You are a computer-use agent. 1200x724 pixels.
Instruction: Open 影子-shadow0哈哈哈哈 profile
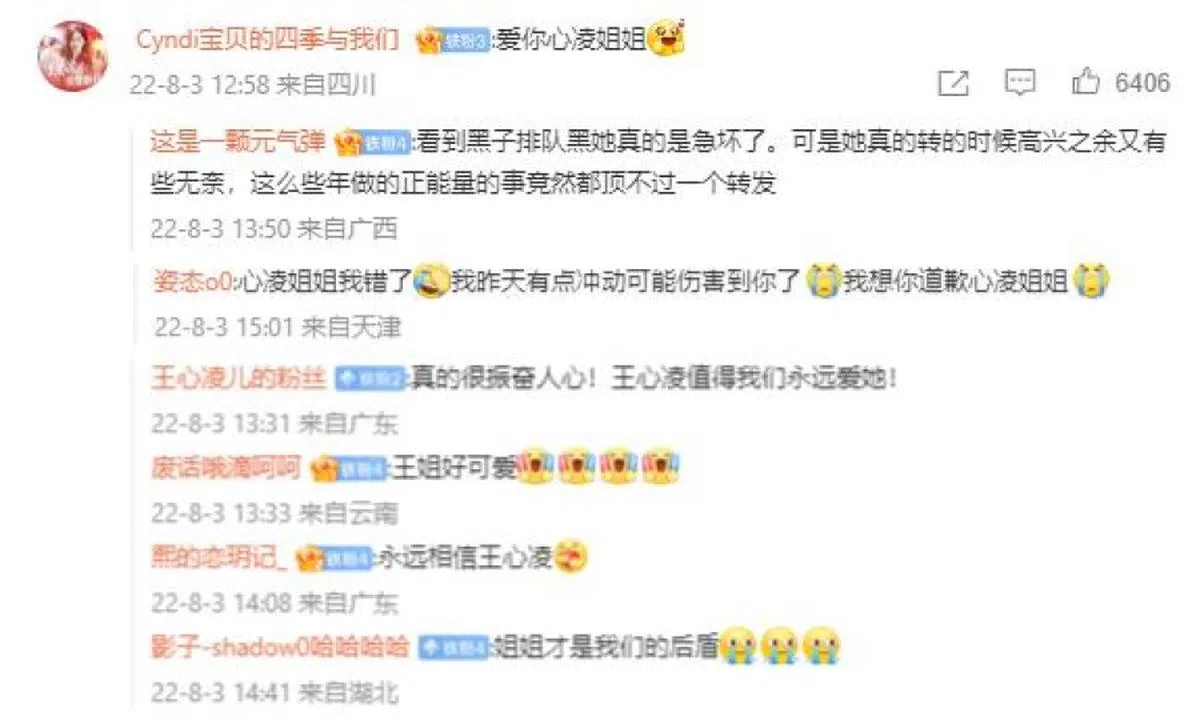coord(279,647)
